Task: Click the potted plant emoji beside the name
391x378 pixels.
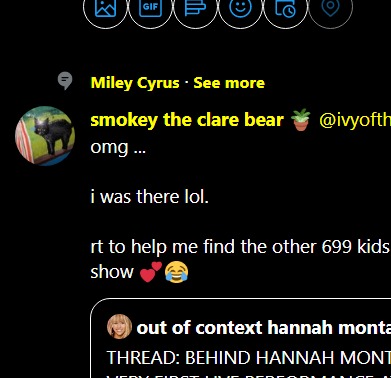Action: (x=301, y=120)
